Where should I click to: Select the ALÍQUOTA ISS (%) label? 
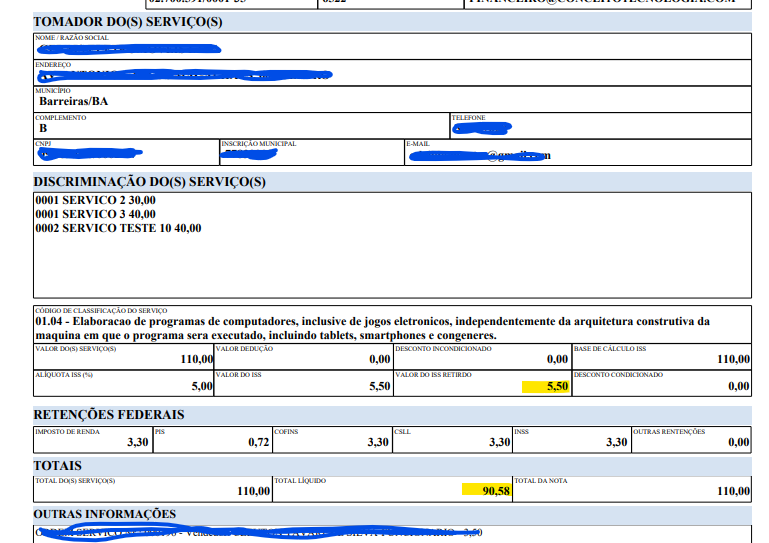(64, 375)
